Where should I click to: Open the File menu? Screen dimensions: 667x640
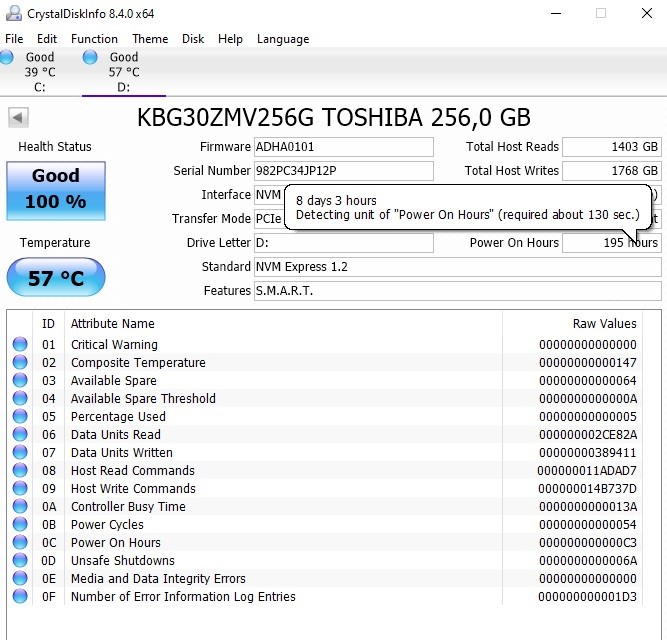[14, 39]
